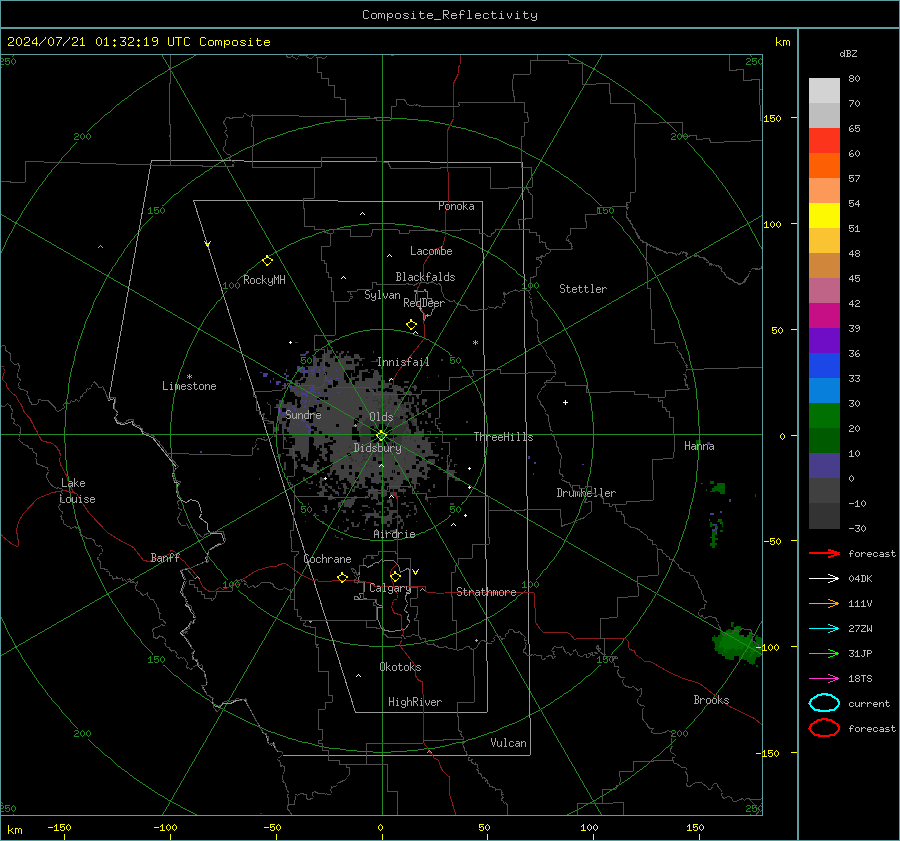The height and width of the screenshot is (841, 900).
Task: Click the HighRiver label
Action: 415,702
